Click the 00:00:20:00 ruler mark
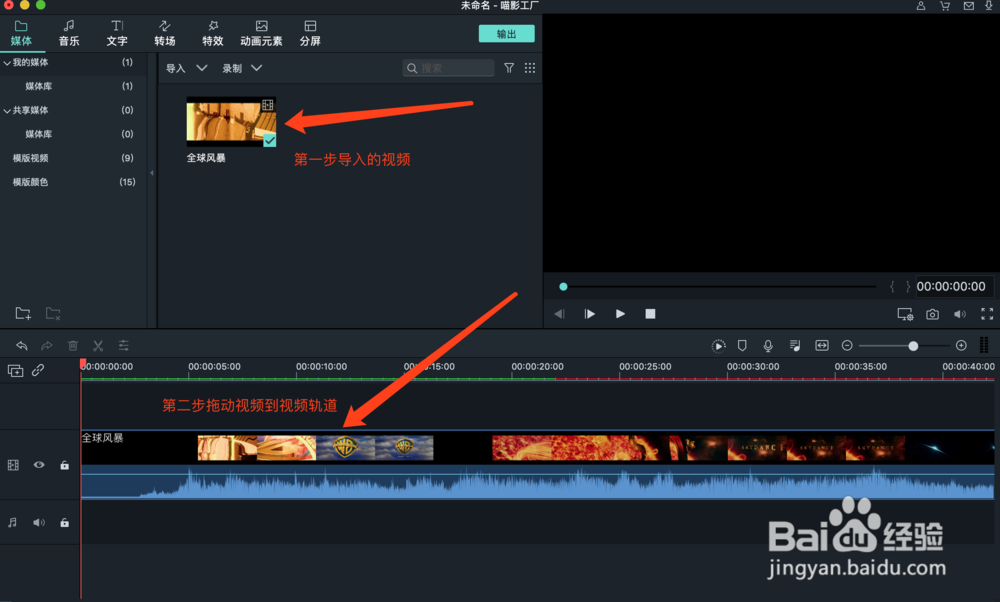Screen dimensions: 1000x602 pyautogui.click(x=537, y=367)
